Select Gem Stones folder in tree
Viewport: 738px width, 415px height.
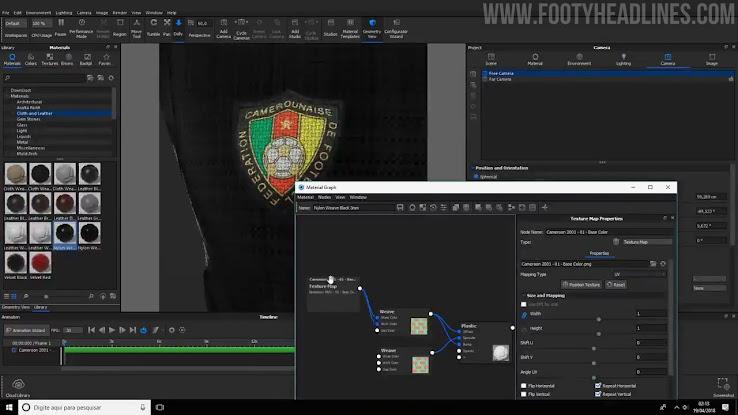click(28, 119)
